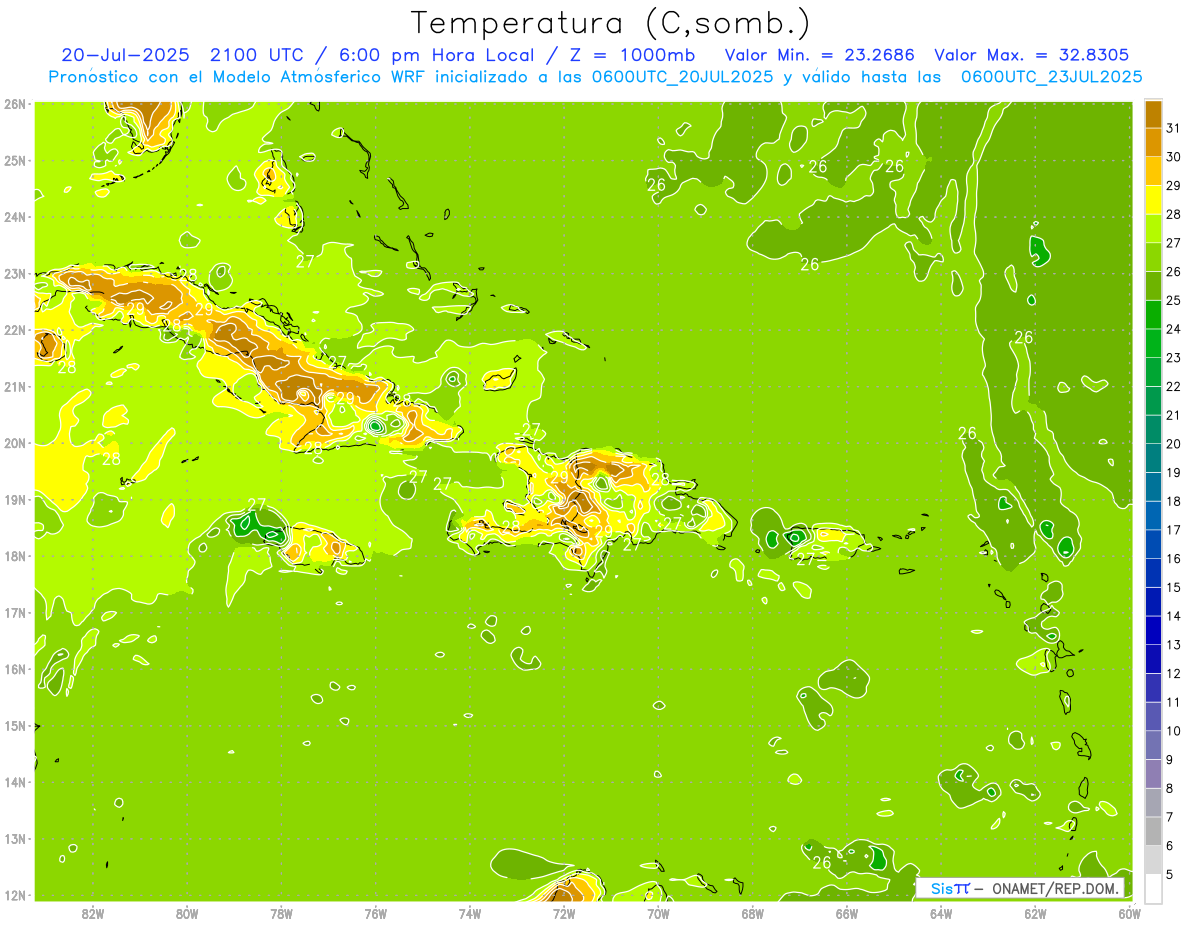Click the '24' label on color scale
This screenshot has width=1200, height=927.
(x=1173, y=329)
